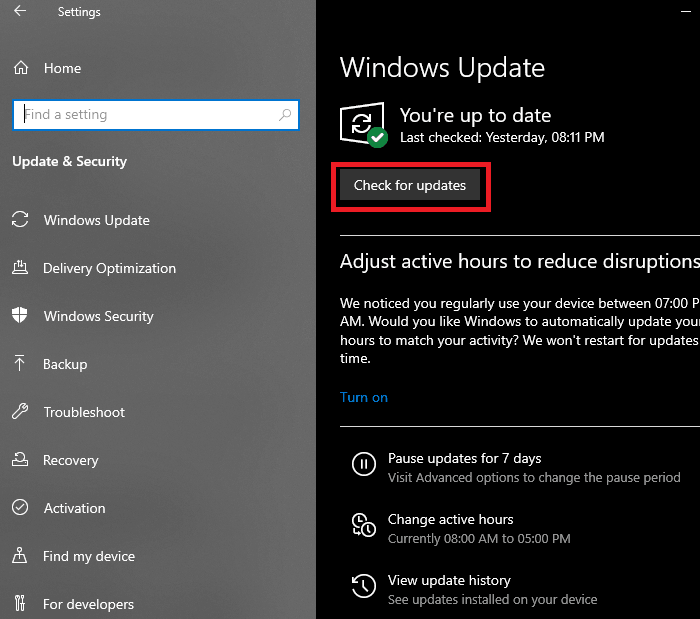Click the Windows Security shield icon
The height and width of the screenshot is (619, 700).
click(x=20, y=315)
